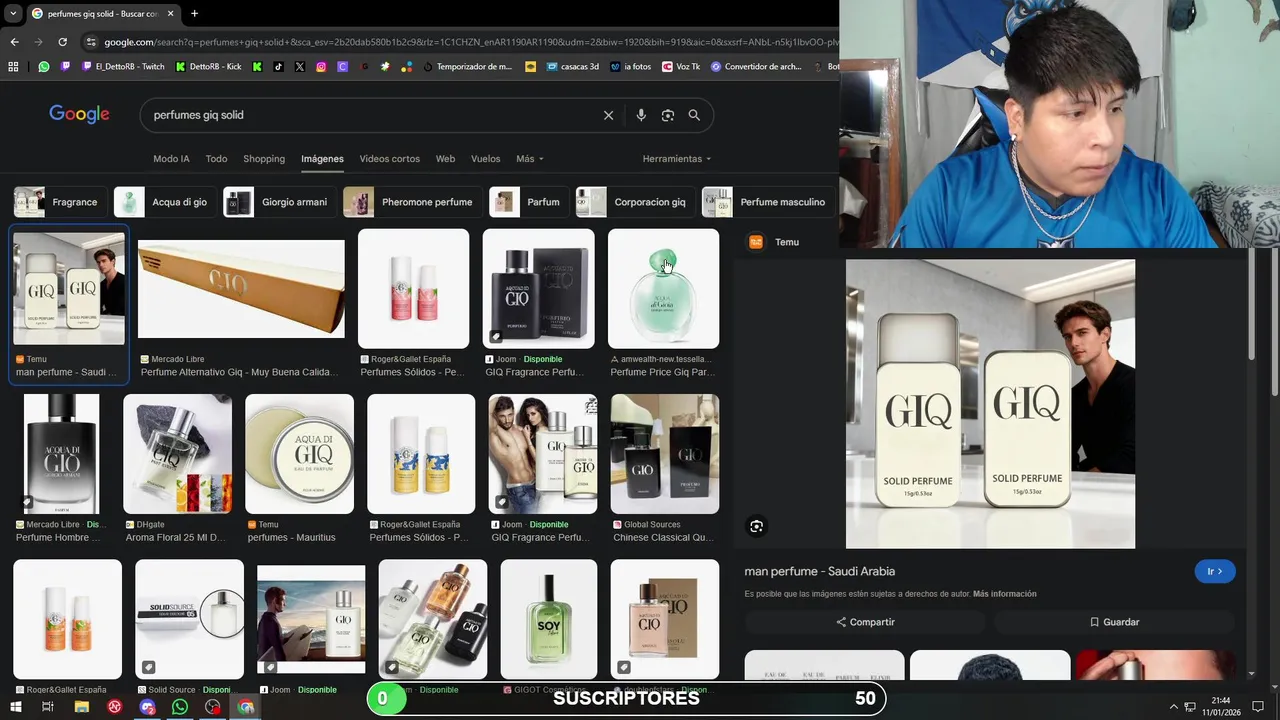Image resolution: width=1280 pixels, height=720 pixels.
Task: Show hidden system tray icons
Action: coord(1174,706)
